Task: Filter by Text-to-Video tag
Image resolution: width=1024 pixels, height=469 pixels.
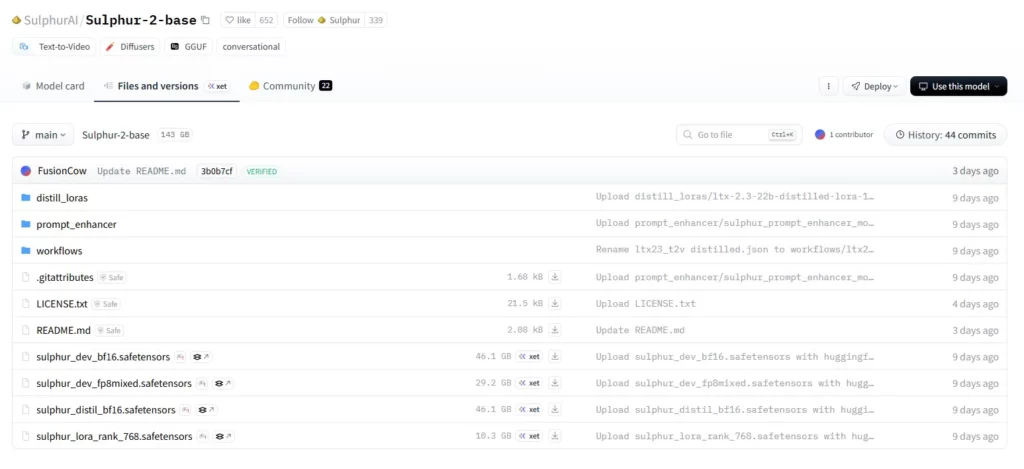Action: (x=55, y=47)
